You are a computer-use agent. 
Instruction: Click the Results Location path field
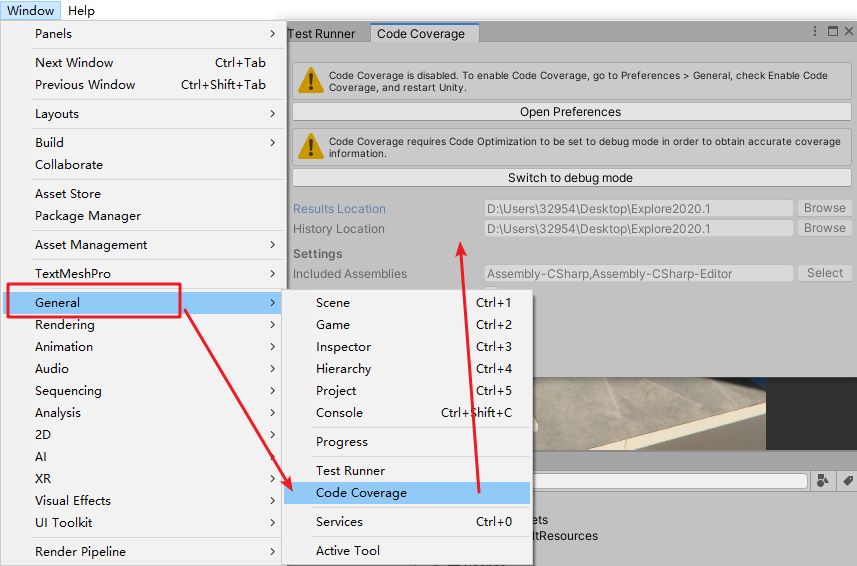coord(638,209)
